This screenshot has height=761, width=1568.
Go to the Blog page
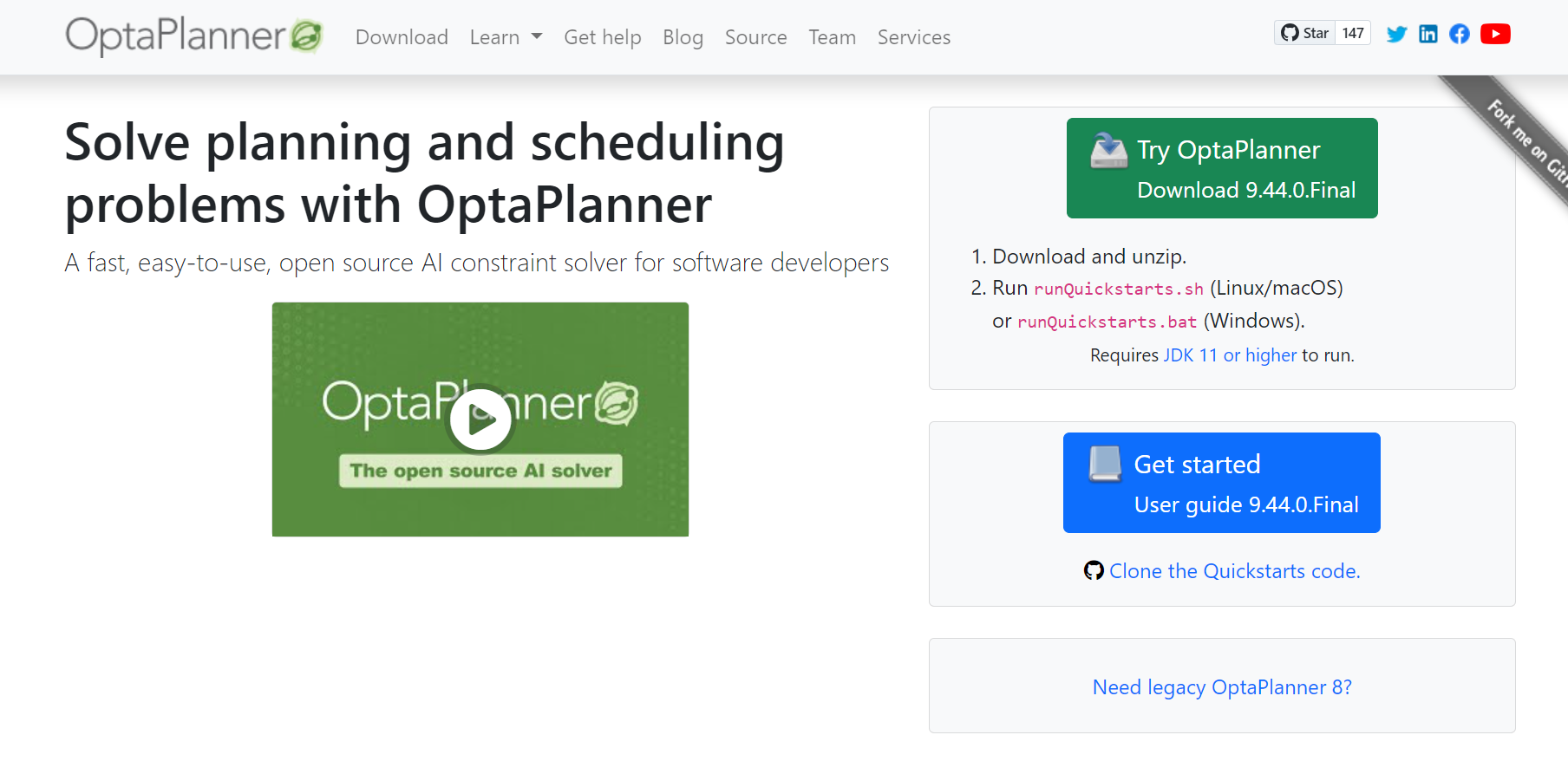(683, 37)
